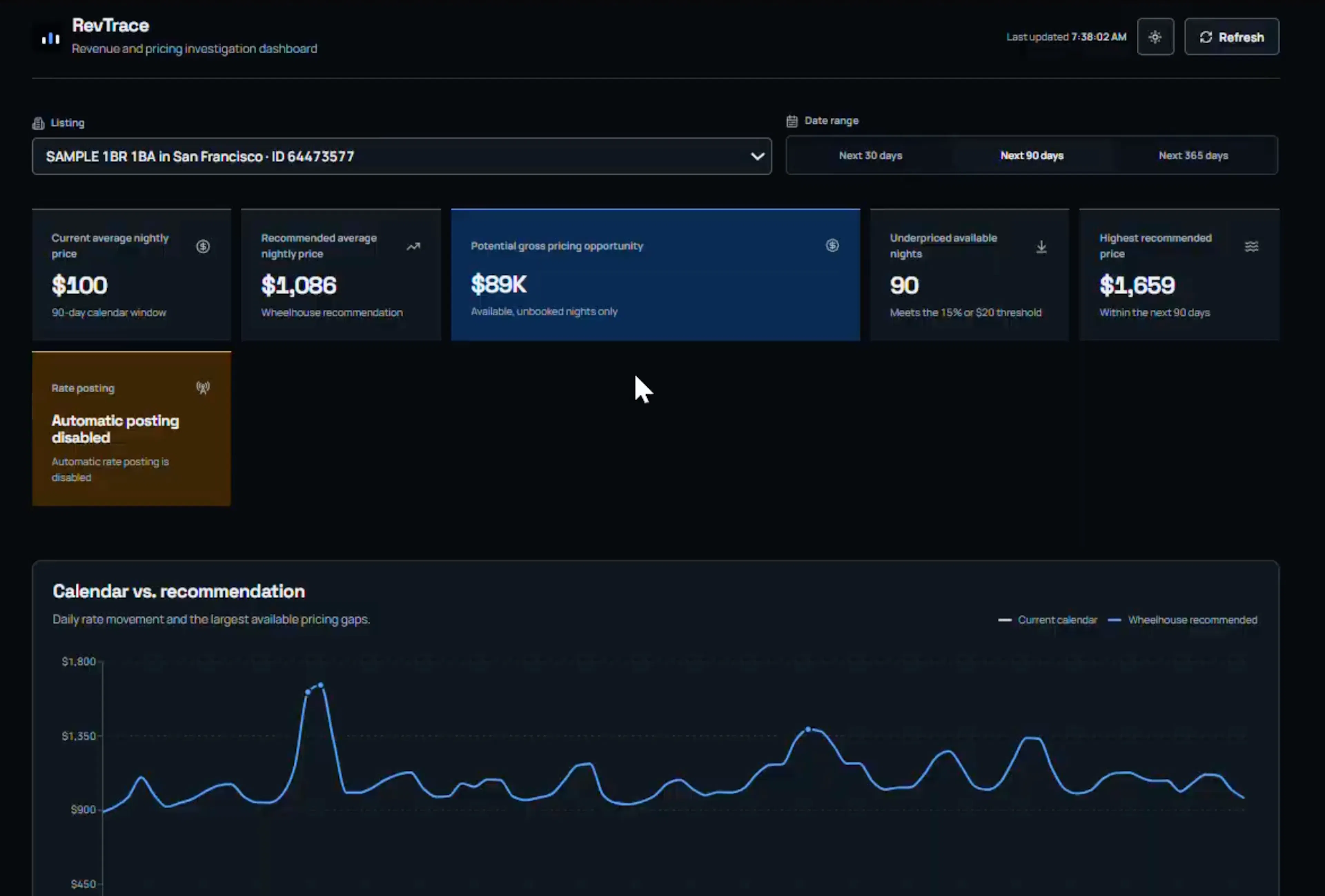Viewport: 1325px width, 896px height.
Task: Click the $1,350 axis label
Action: [x=78, y=736]
